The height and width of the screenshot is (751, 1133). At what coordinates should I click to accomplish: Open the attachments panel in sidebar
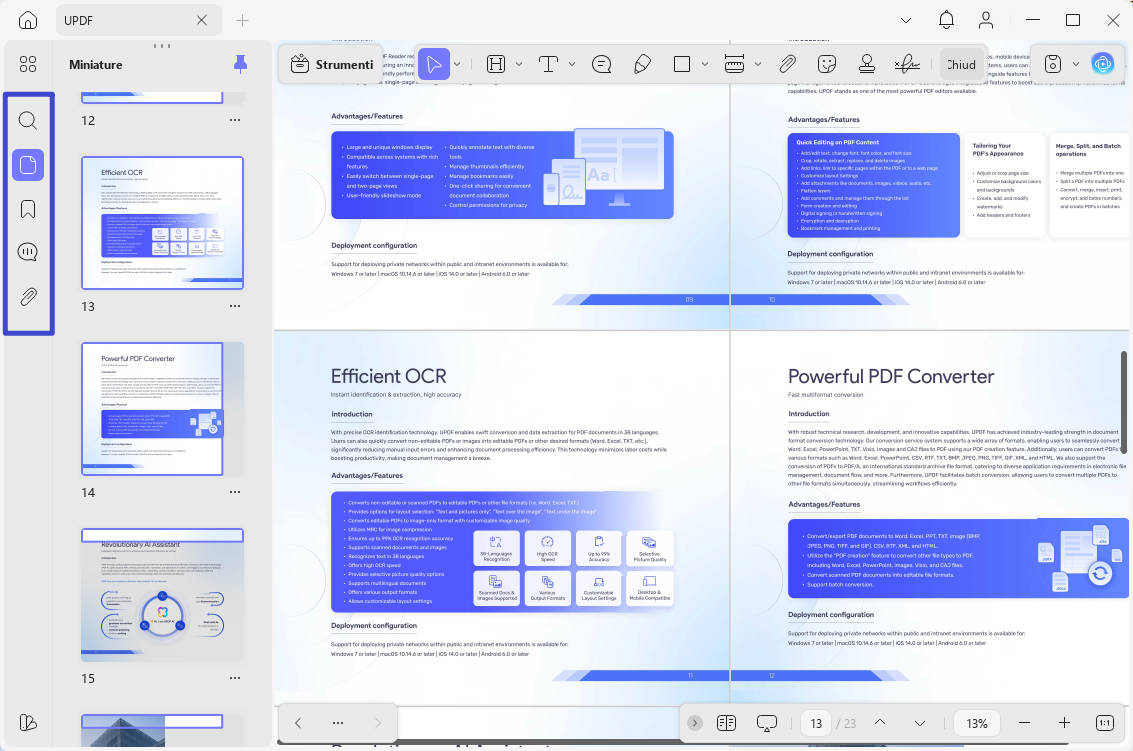click(27, 296)
